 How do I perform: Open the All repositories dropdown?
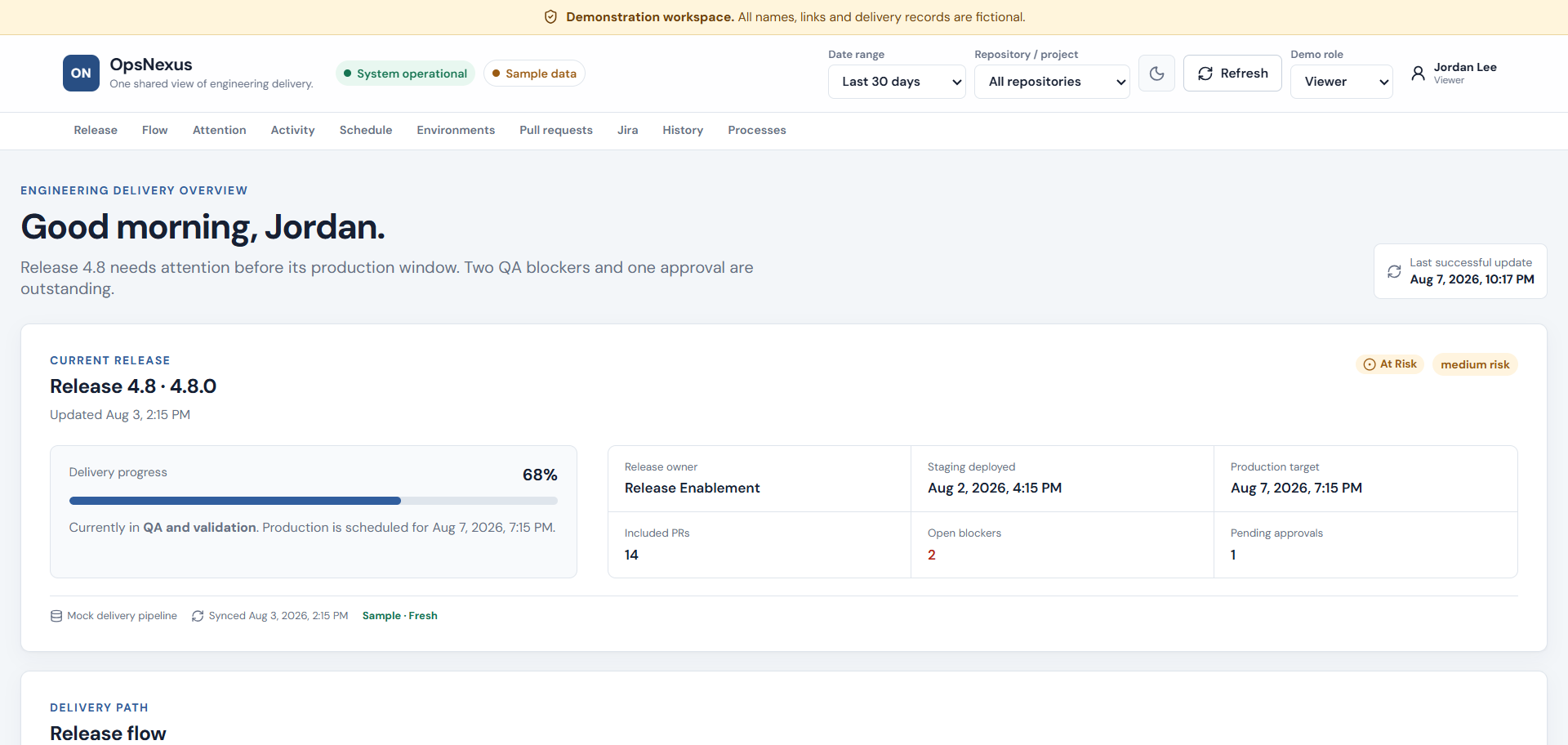pos(1052,82)
